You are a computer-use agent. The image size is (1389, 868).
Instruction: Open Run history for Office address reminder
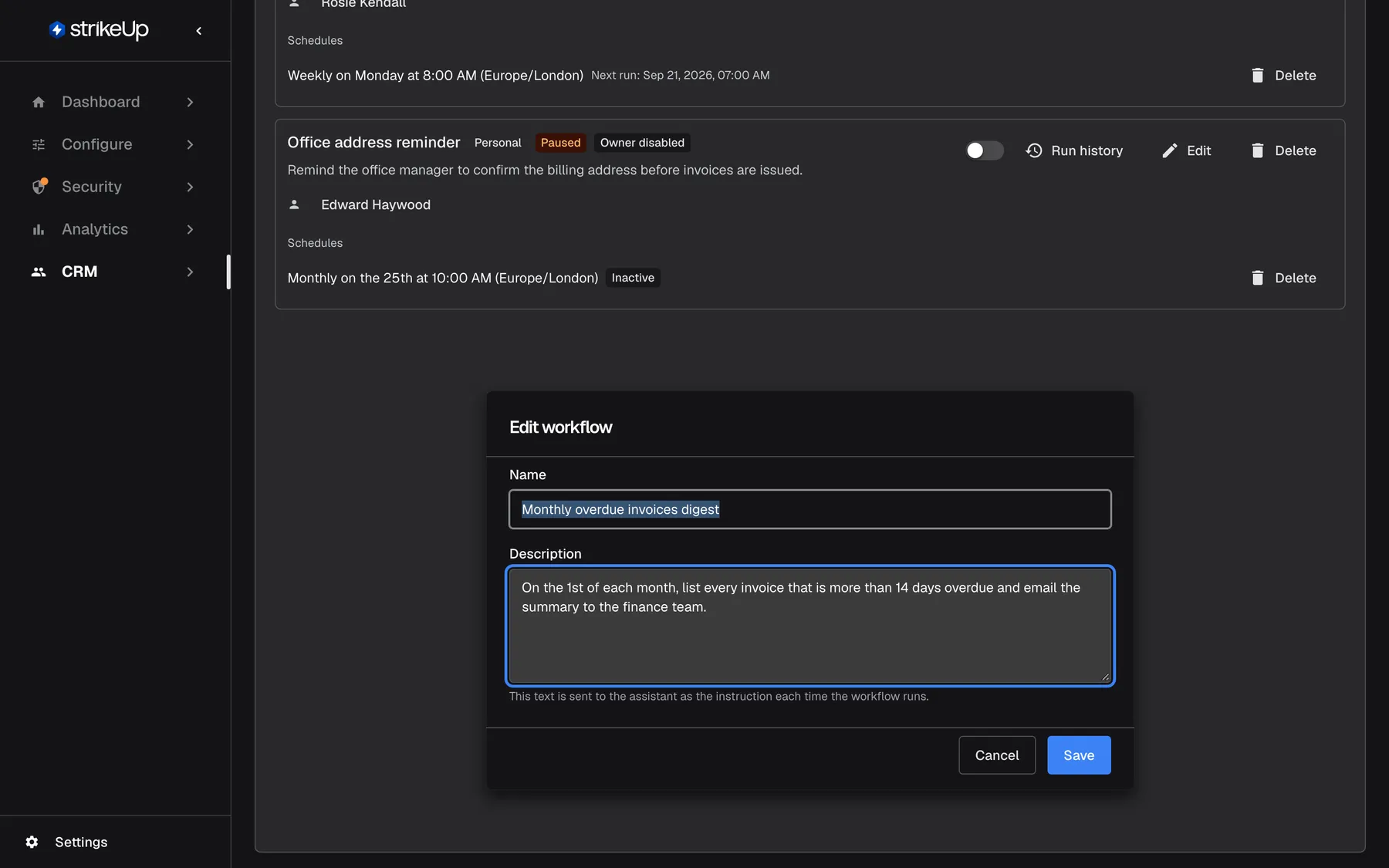[x=1074, y=150]
